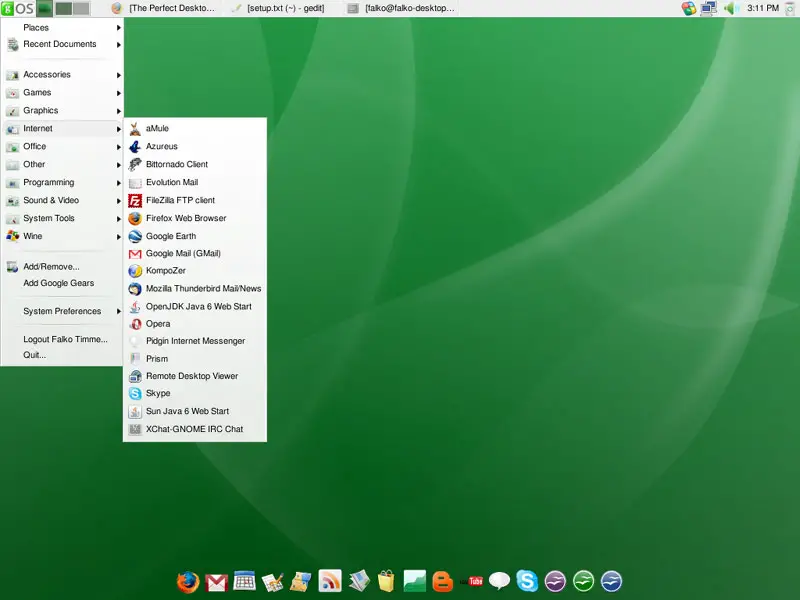Choose Google Mail (GMail) menu entry

coord(195,254)
